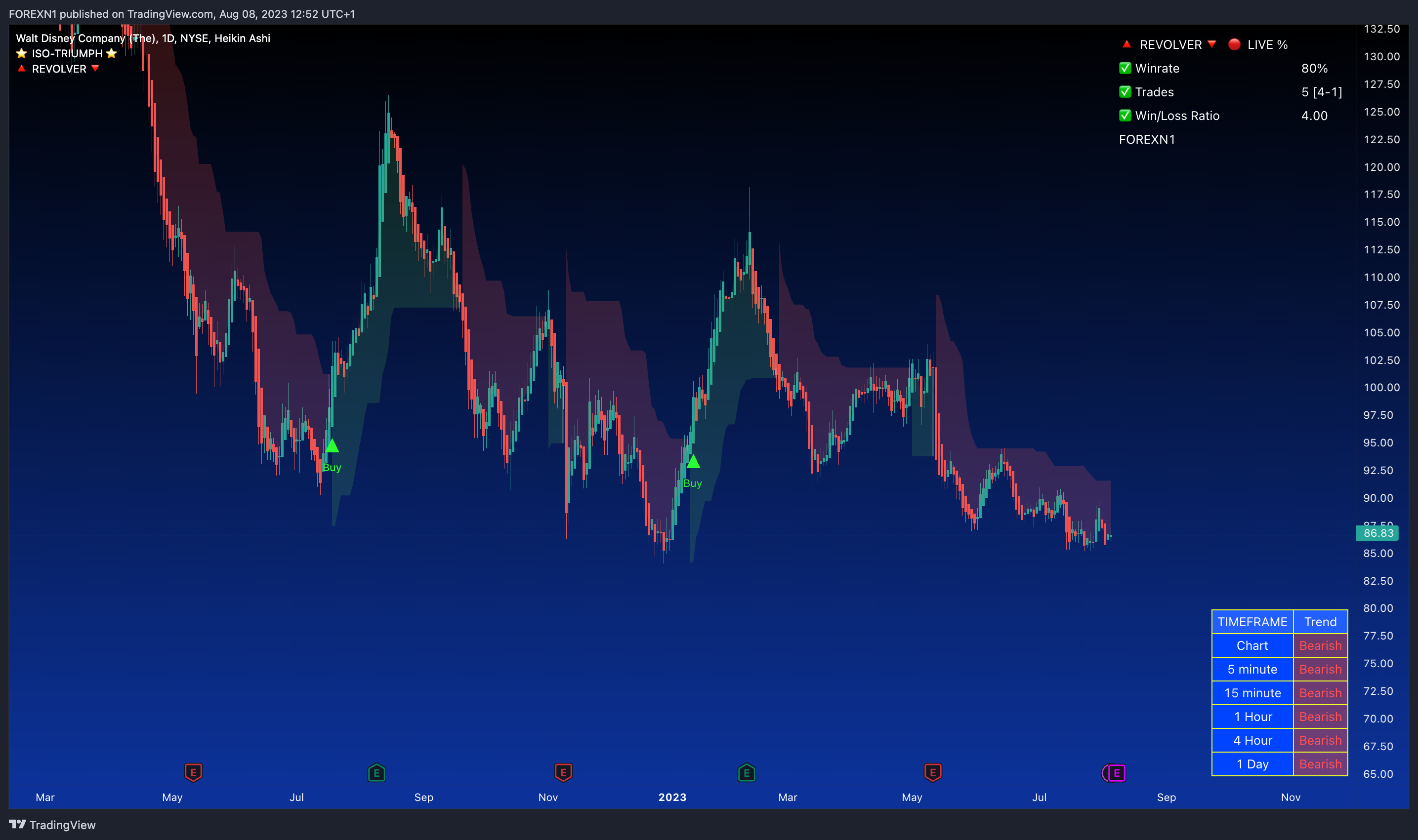
Task: Click the Sep label beside Nov 2023
Action: coord(1166,797)
